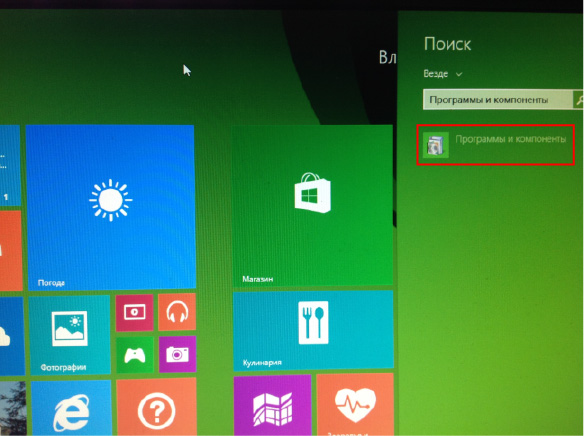
Task: Open the Help question mark tile
Action: click(x=156, y=407)
